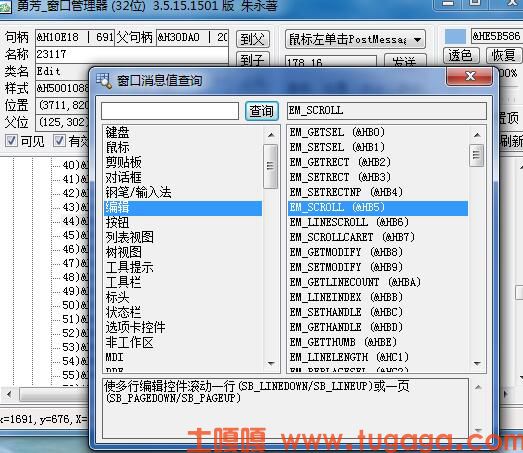Click the 父句柄 field &H30DA0
This screenshot has height=453, width=523.
click(x=192, y=37)
